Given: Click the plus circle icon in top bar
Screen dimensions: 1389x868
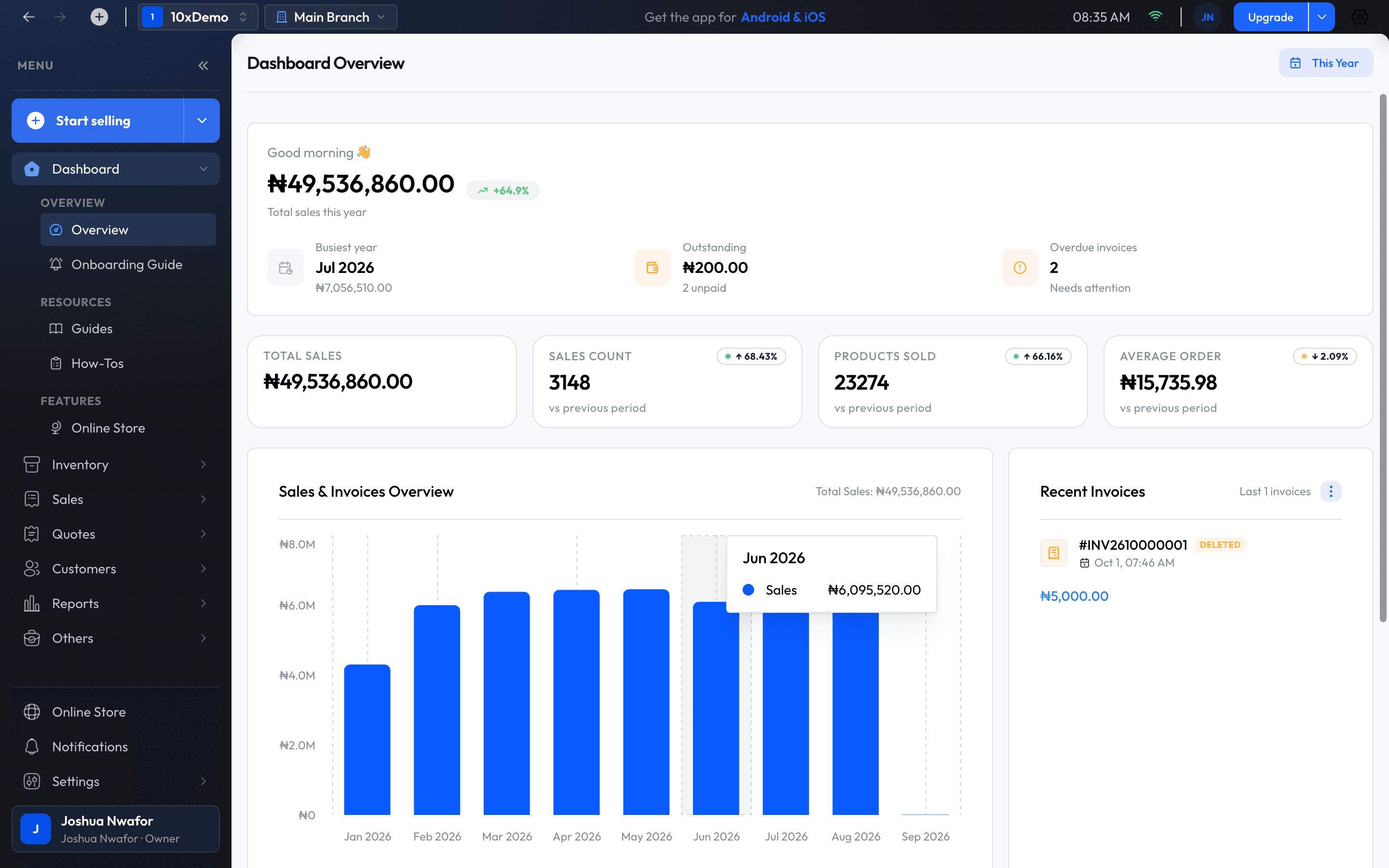Looking at the screenshot, I should [99, 17].
